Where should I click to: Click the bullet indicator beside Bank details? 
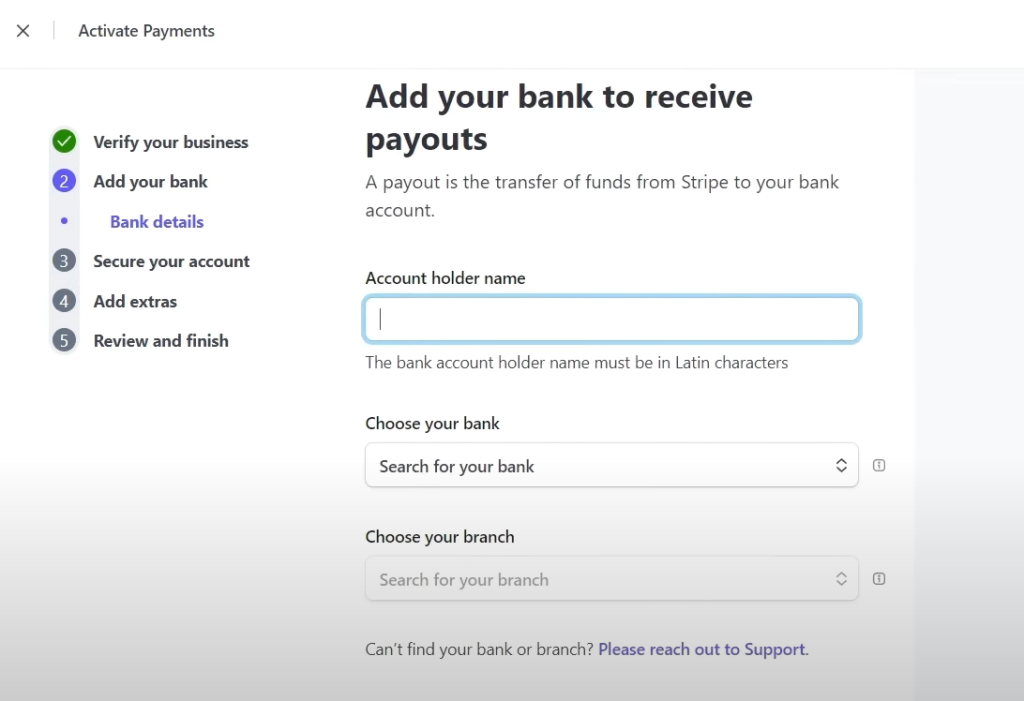(63, 221)
